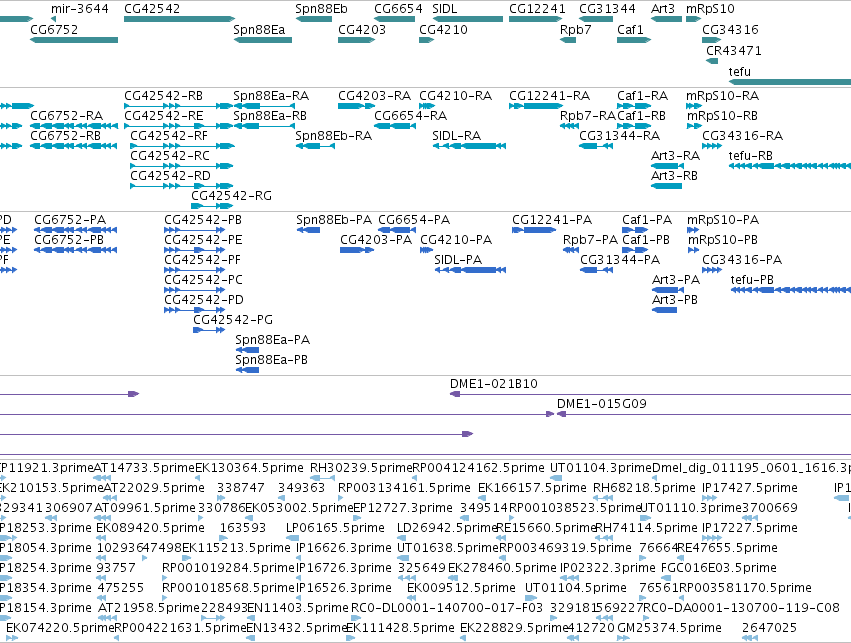
Task: Click the "tefu-RB" transcript label
Action: pos(751,156)
